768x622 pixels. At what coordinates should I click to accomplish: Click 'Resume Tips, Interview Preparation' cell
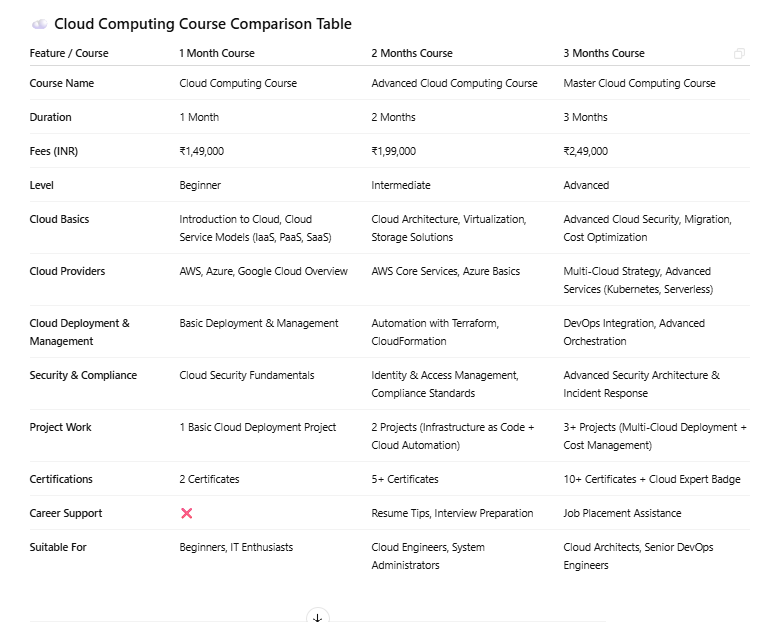click(x=452, y=513)
